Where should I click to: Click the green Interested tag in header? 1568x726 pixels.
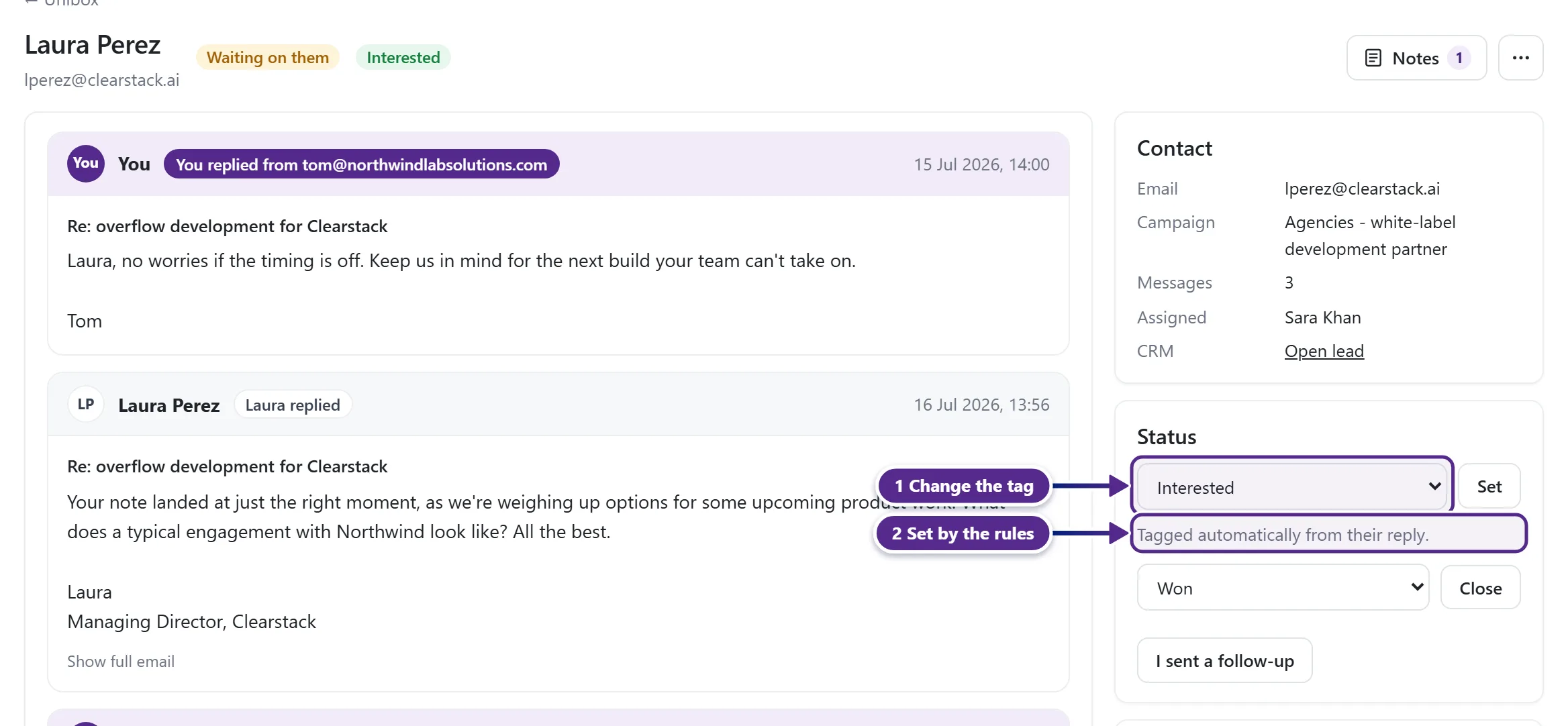tap(403, 57)
